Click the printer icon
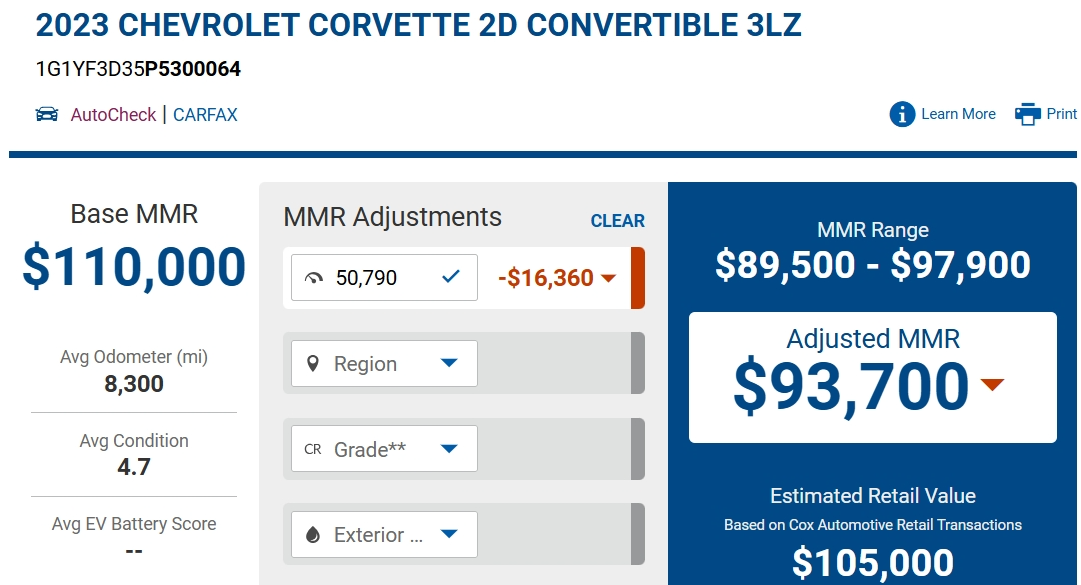The width and height of the screenshot is (1081, 585). coord(1027,114)
